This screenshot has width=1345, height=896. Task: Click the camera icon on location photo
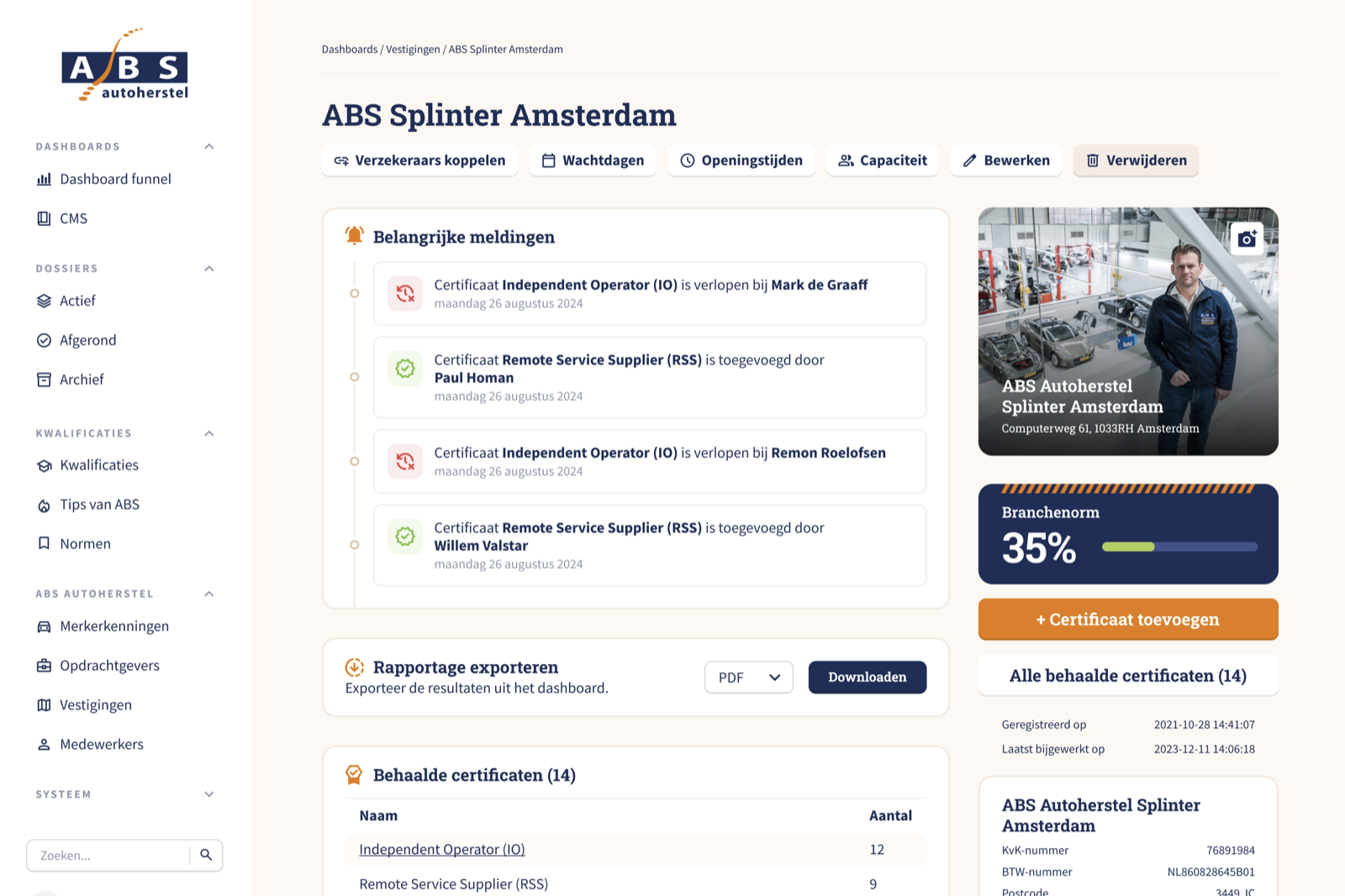[x=1247, y=239]
